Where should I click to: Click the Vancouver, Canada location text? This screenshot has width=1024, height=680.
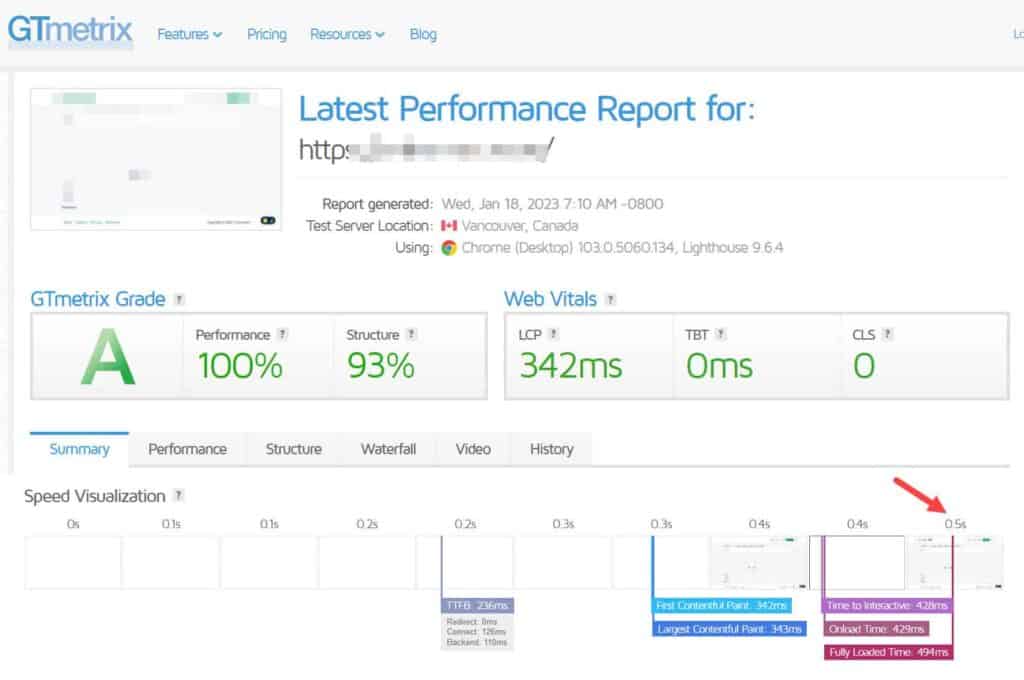[520, 225]
